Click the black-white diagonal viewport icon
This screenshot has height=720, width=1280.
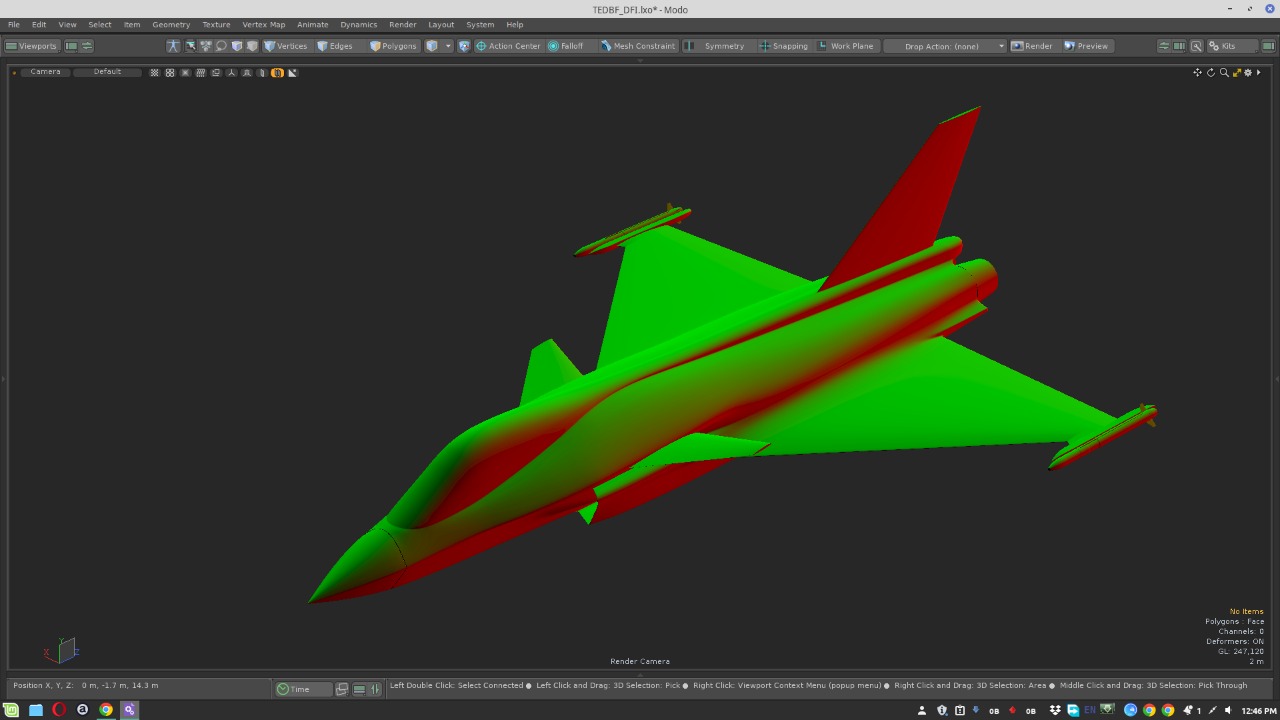tap(292, 73)
